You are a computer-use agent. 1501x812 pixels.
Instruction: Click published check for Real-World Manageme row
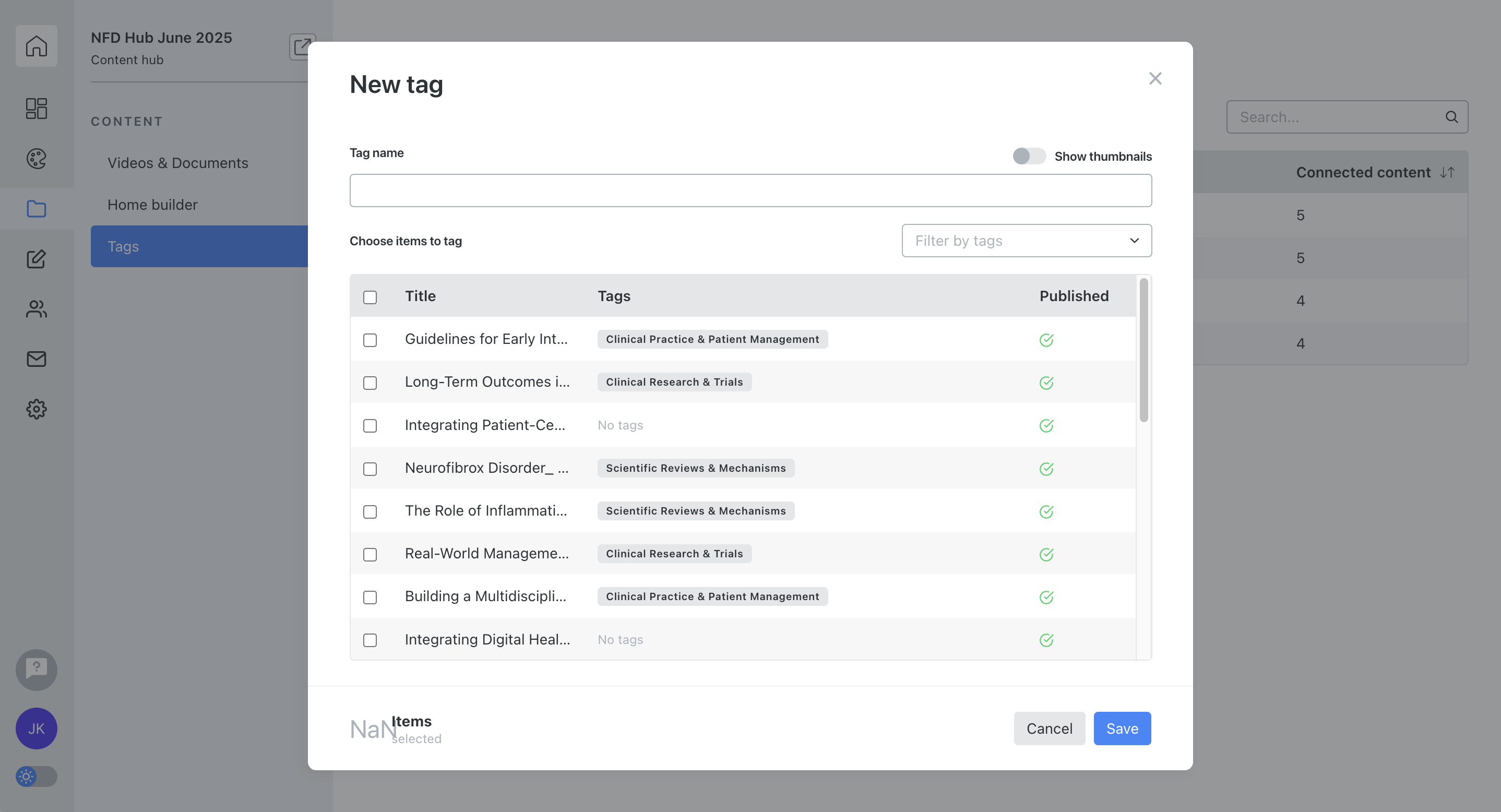coord(1046,555)
